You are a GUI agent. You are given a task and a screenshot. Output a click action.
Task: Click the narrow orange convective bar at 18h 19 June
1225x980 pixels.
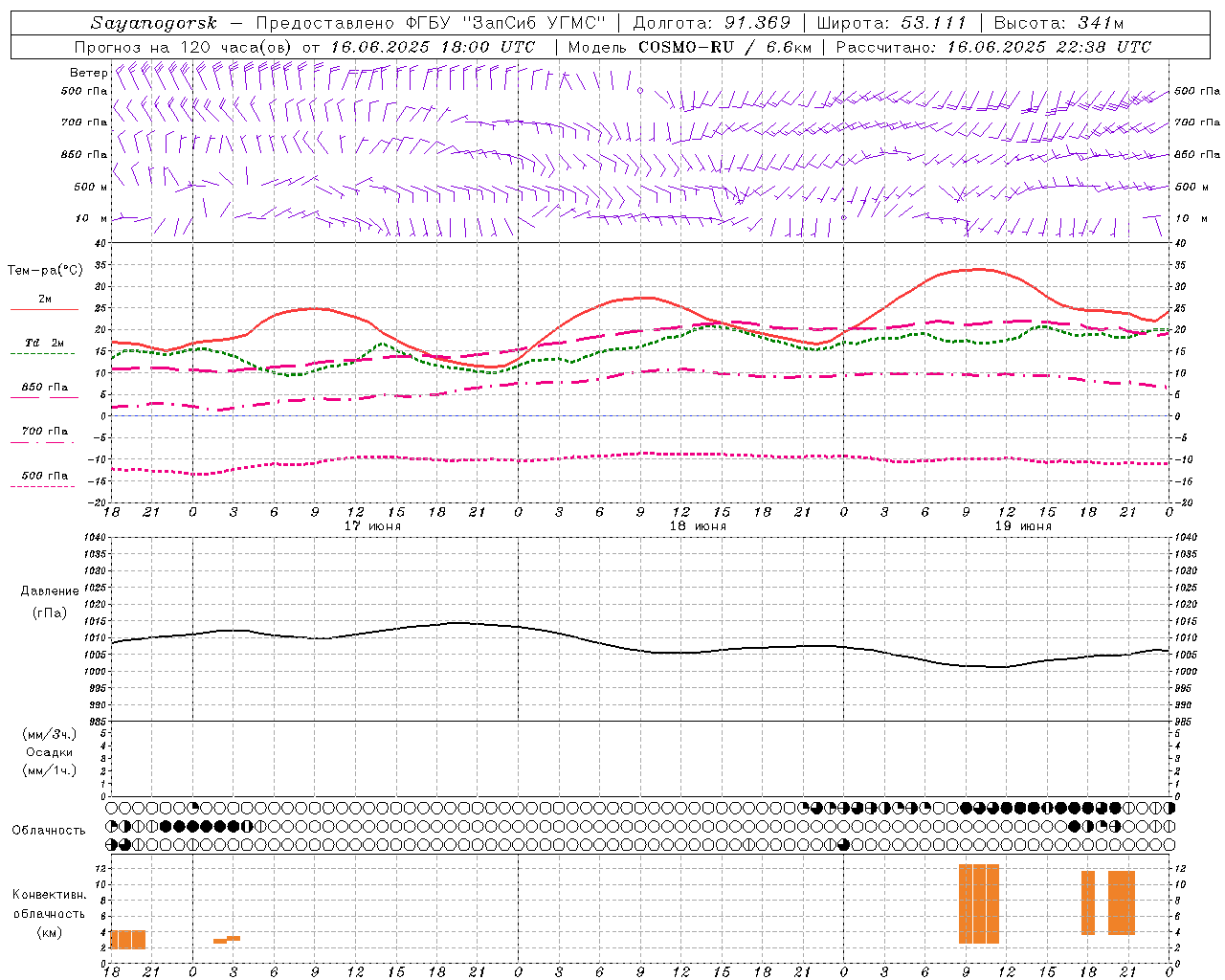(1088, 902)
